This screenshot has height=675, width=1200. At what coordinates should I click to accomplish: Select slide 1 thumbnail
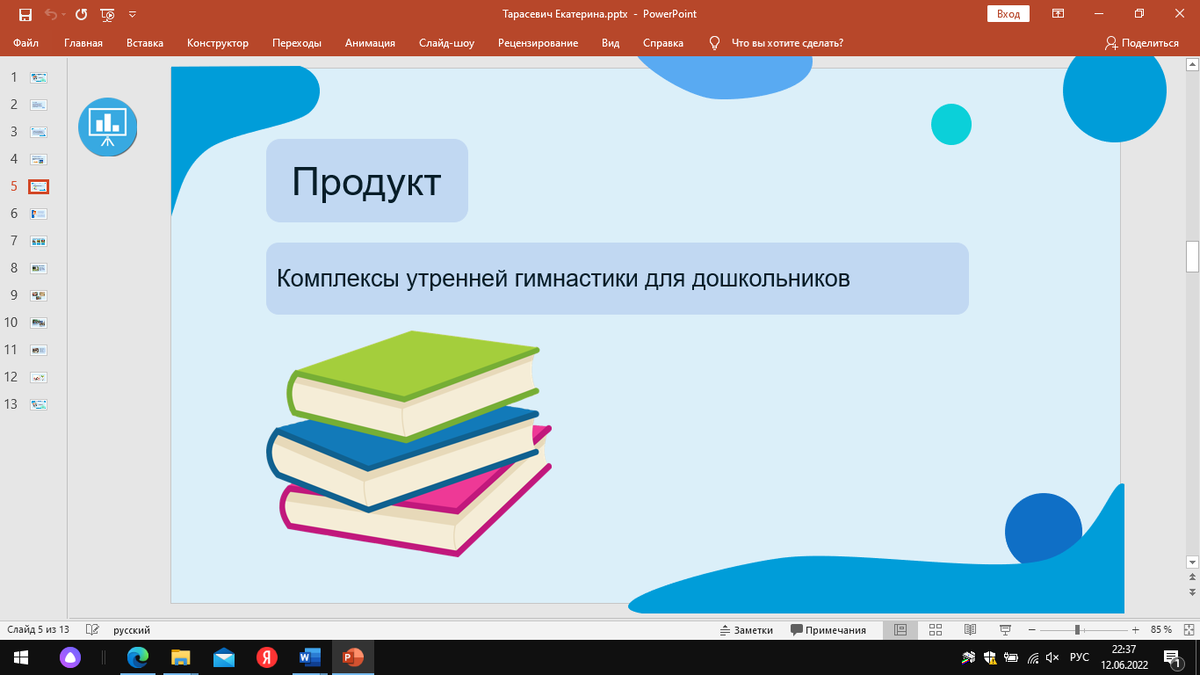39,77
